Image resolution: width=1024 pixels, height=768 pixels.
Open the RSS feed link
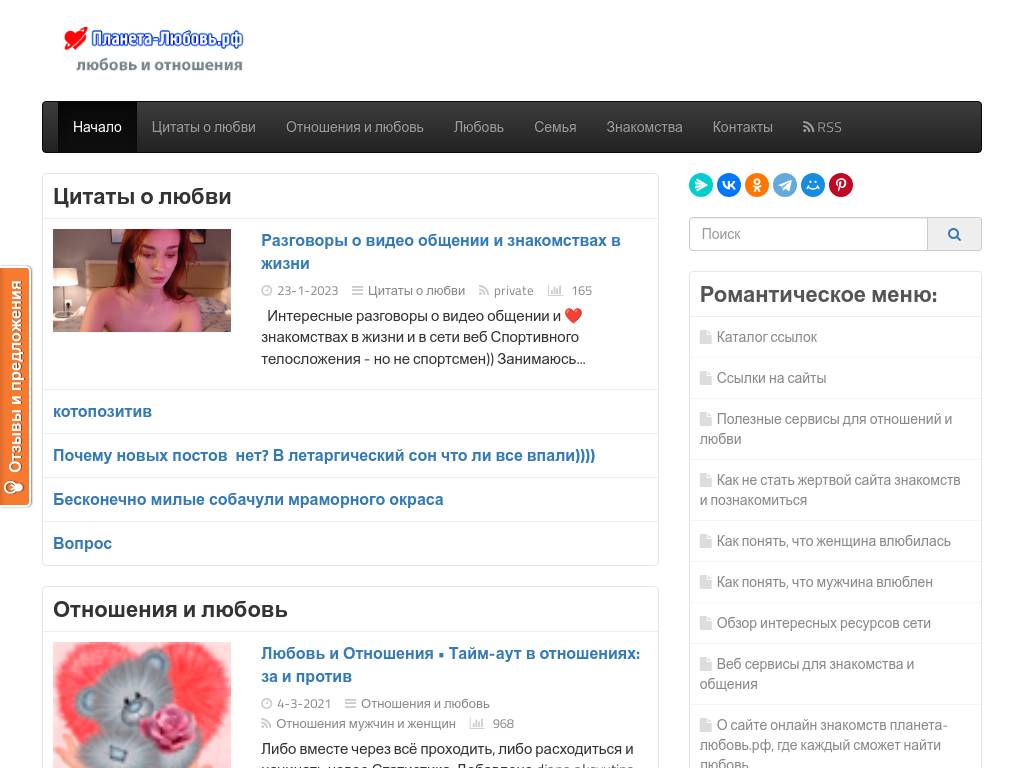coord(822,127)
